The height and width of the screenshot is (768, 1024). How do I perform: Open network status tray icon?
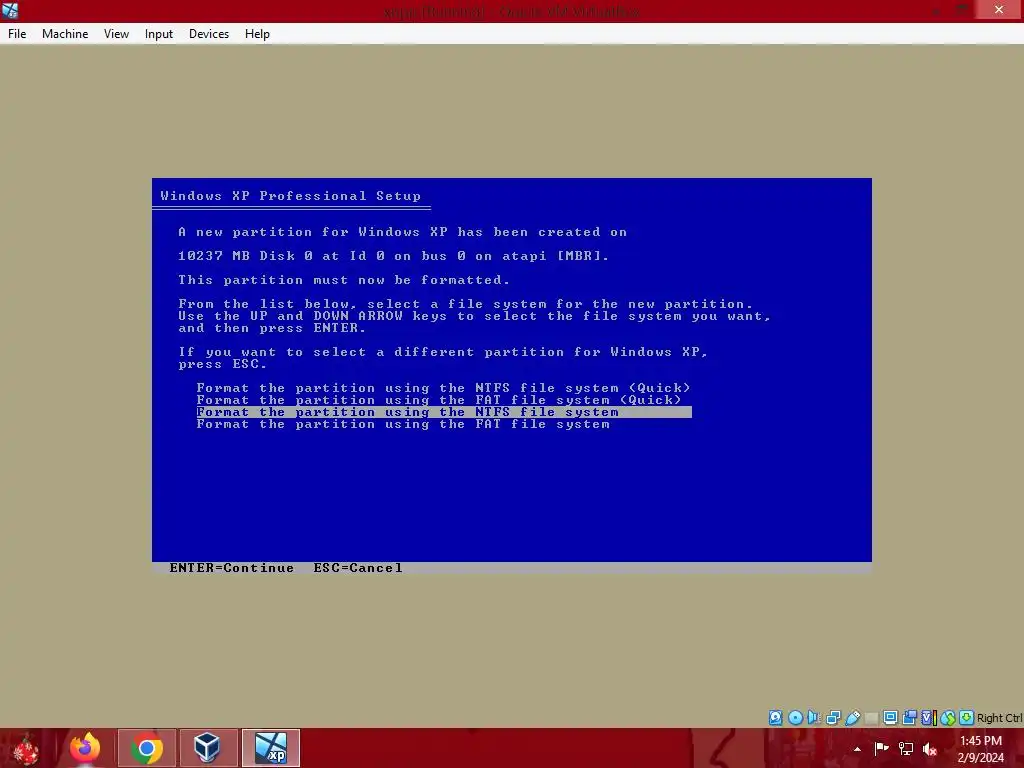pos(906,749)
